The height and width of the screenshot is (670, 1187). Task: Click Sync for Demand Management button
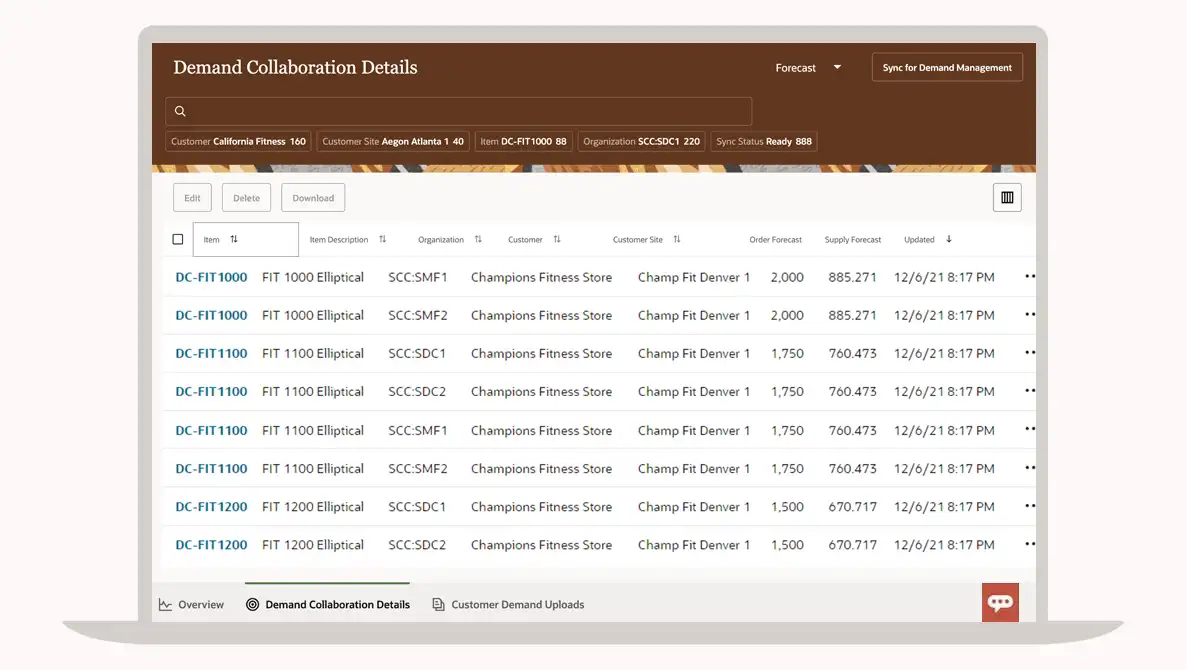tap(947, 68)
